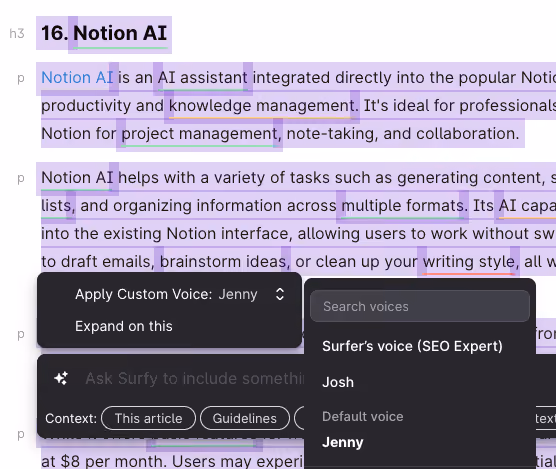Viewport: 556px width, 469px height.
Task: Click the underlined phrase multiple formats
Action: [402, 206]
